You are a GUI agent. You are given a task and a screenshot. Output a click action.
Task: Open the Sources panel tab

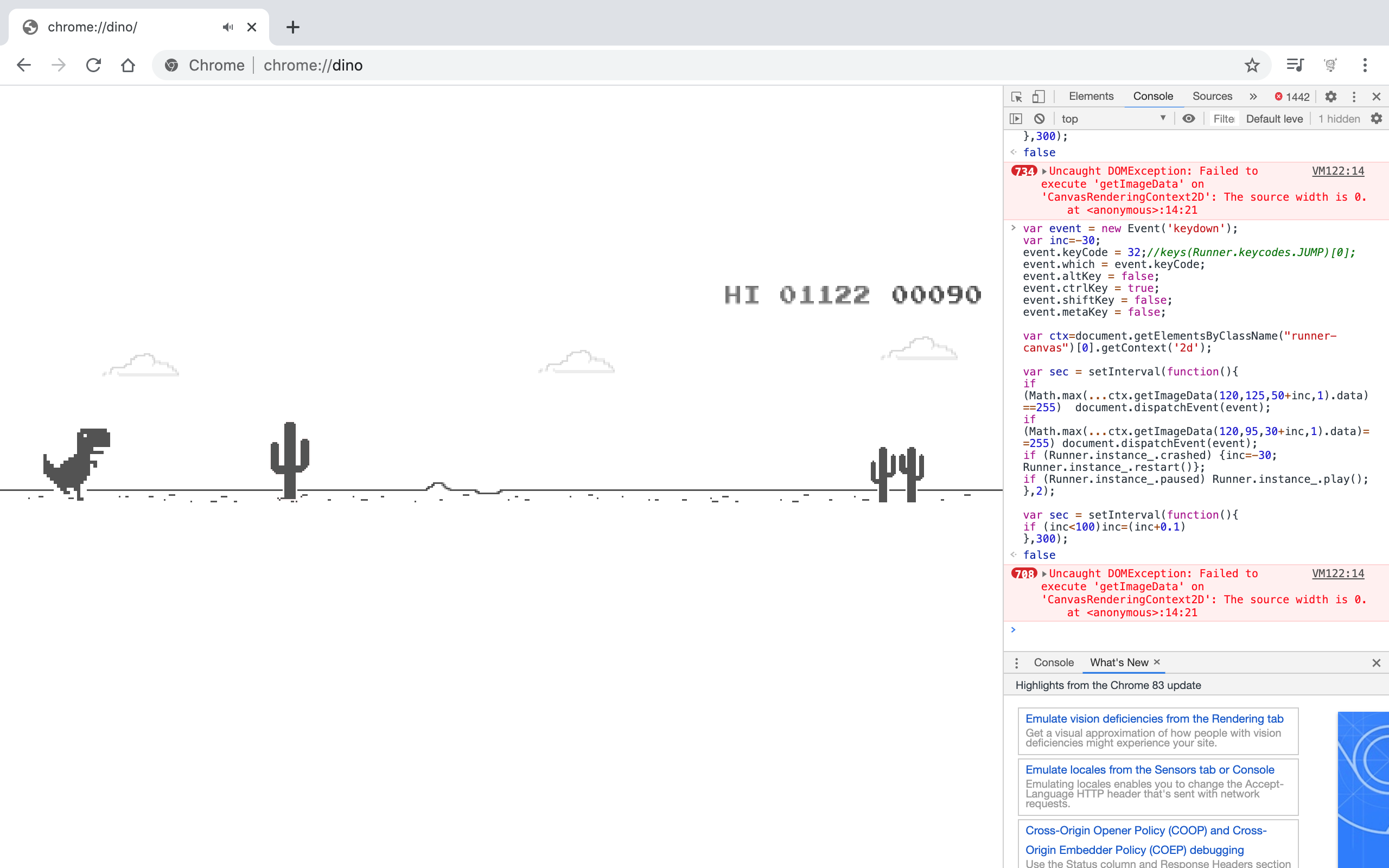point(1212,97)
